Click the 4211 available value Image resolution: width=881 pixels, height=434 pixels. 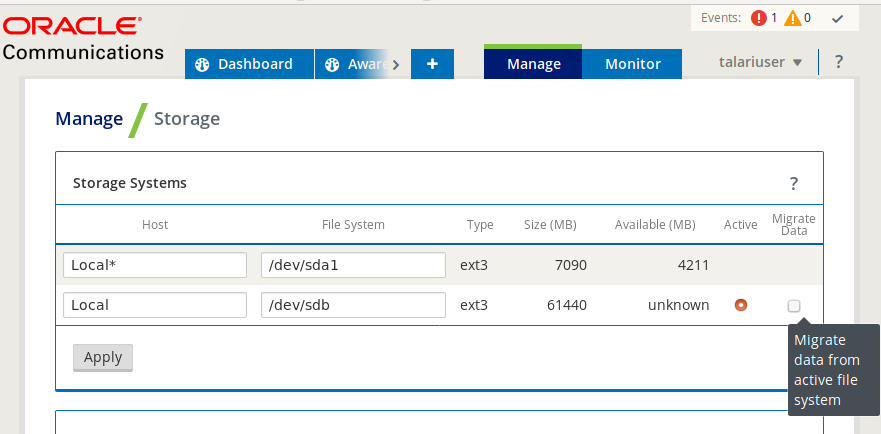[693, 265]
